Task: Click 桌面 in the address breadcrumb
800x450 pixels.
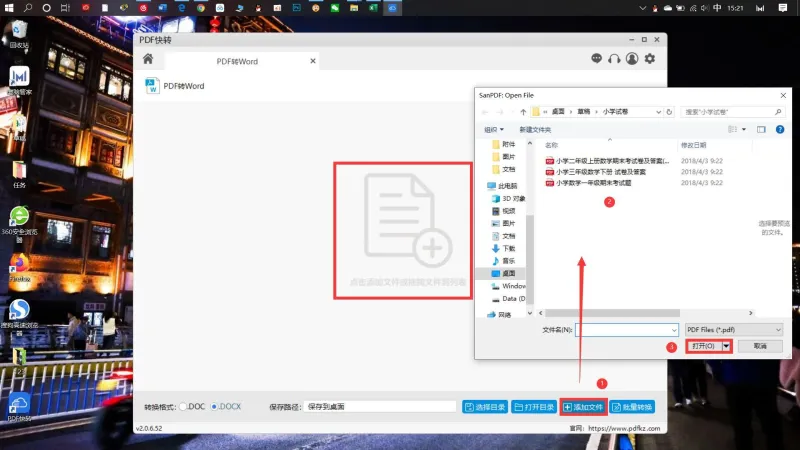Action: pos(558,112)
